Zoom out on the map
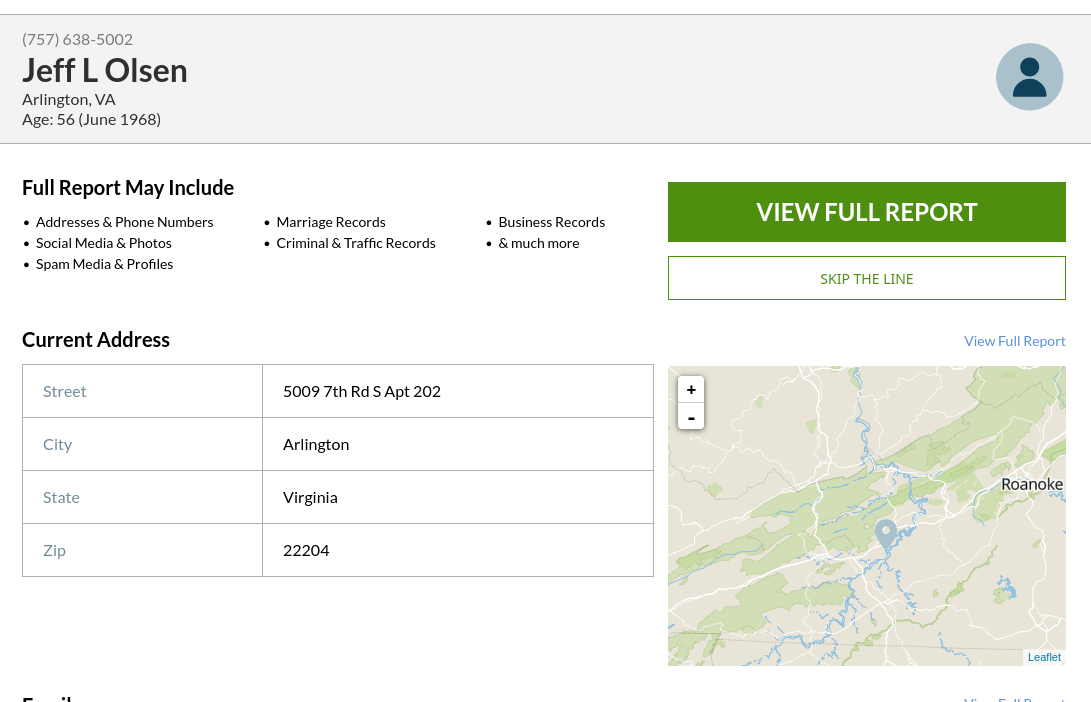 pyautogui.click(x=691, y=417)
